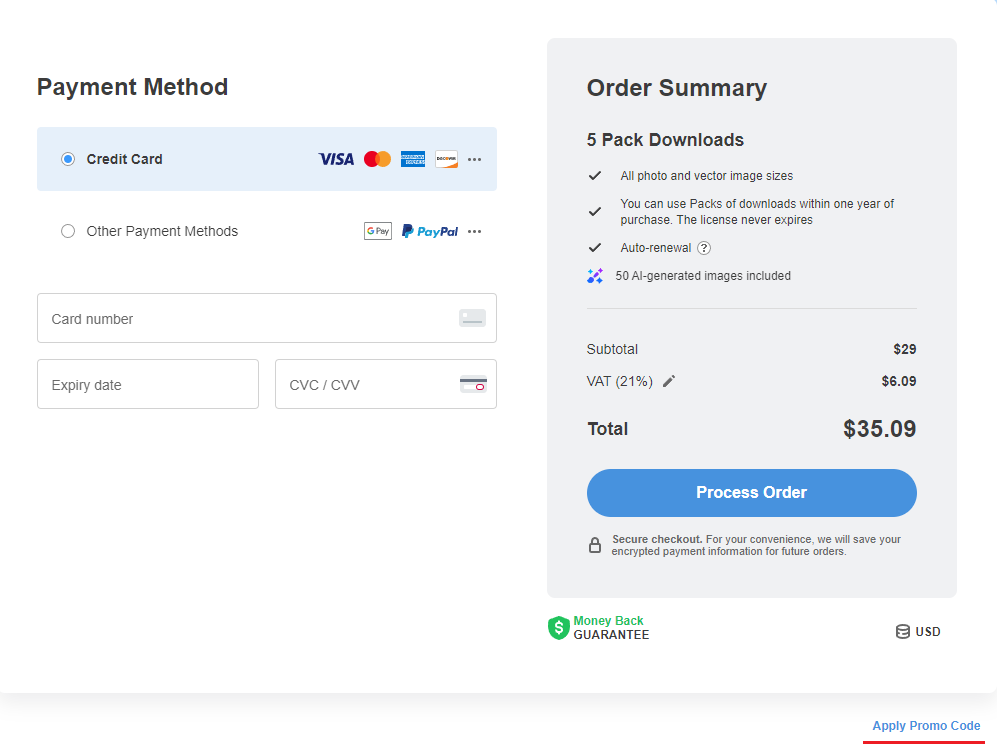Click the Mastercard logo icon
997x750 pixels.
click(377, 159)
